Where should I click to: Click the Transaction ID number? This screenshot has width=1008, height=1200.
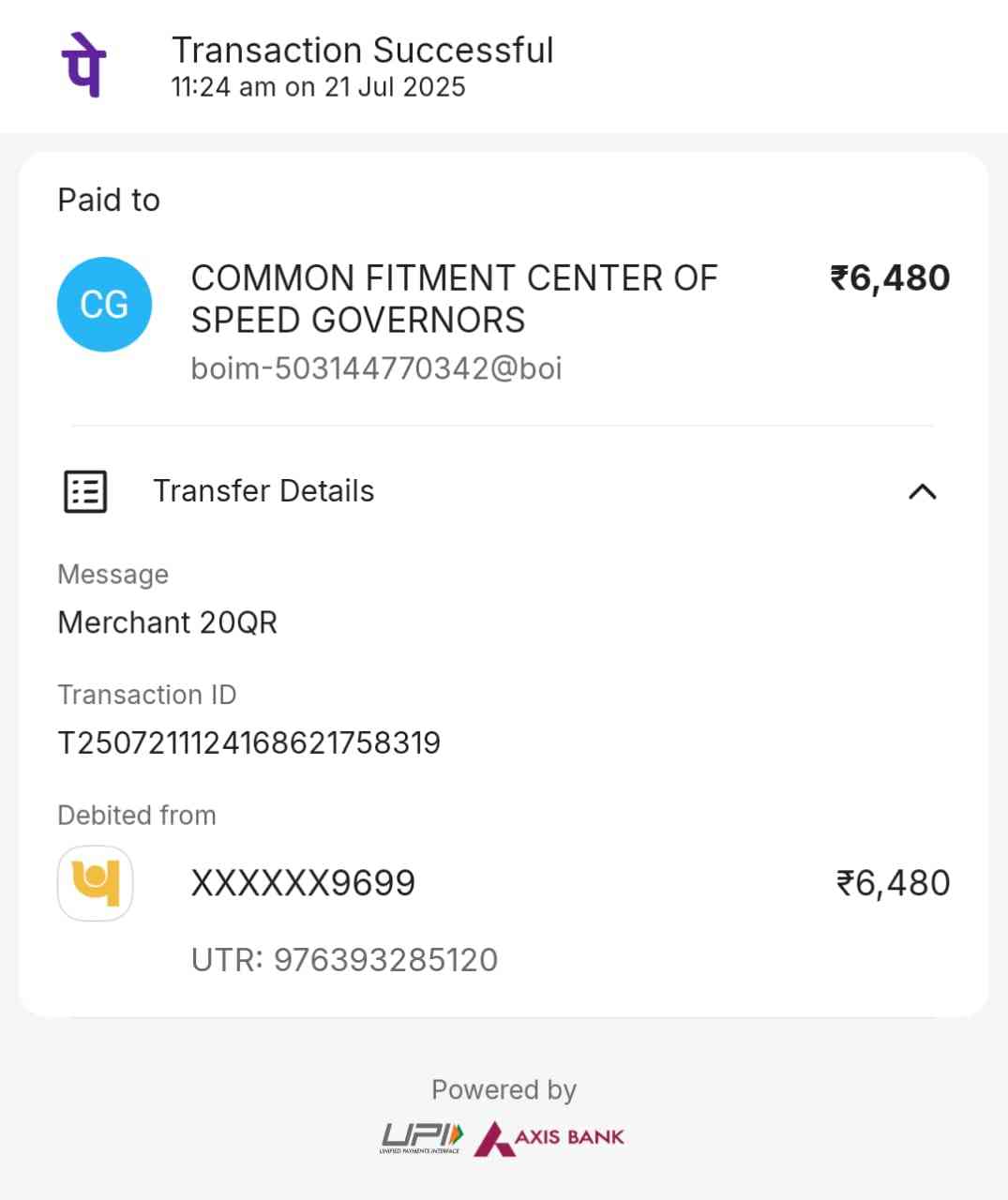pos(248,743)
